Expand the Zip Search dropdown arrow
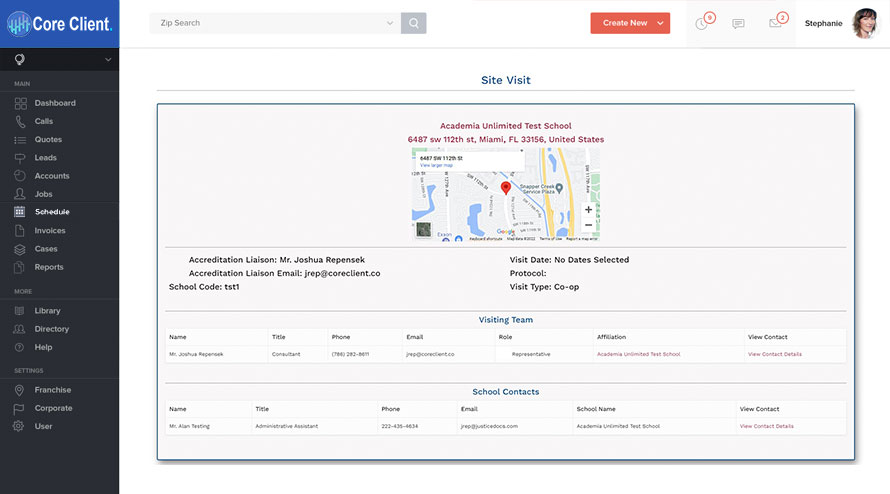This screenshot has width=890, height=494. (390, 23)
